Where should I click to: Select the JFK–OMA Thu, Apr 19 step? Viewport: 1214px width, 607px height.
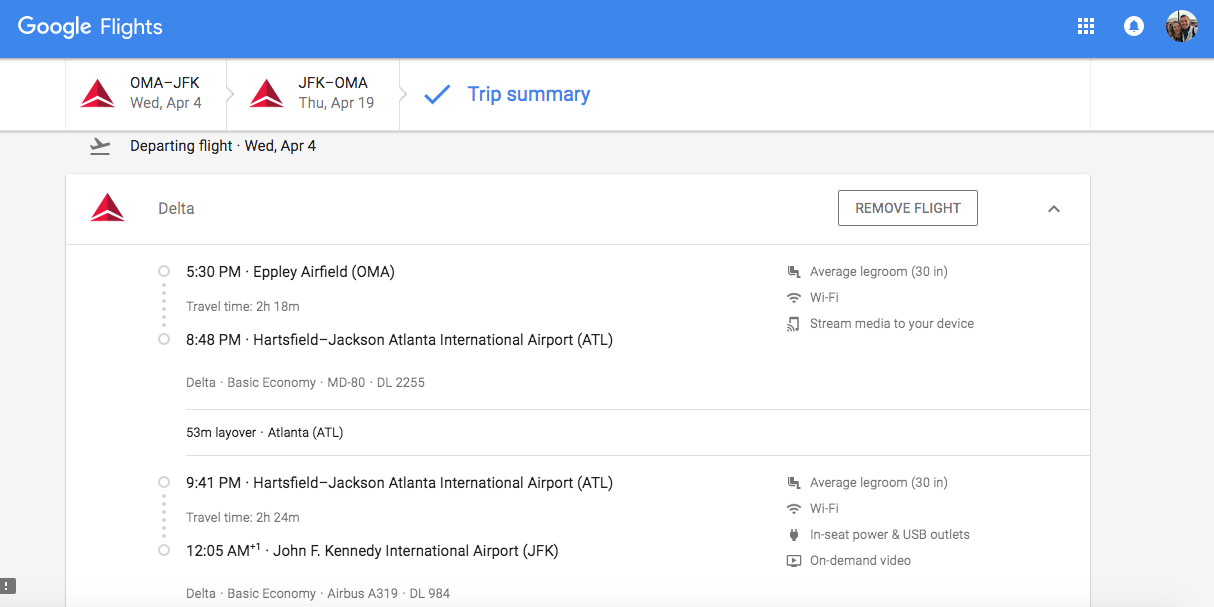click(x=313, y=94)
